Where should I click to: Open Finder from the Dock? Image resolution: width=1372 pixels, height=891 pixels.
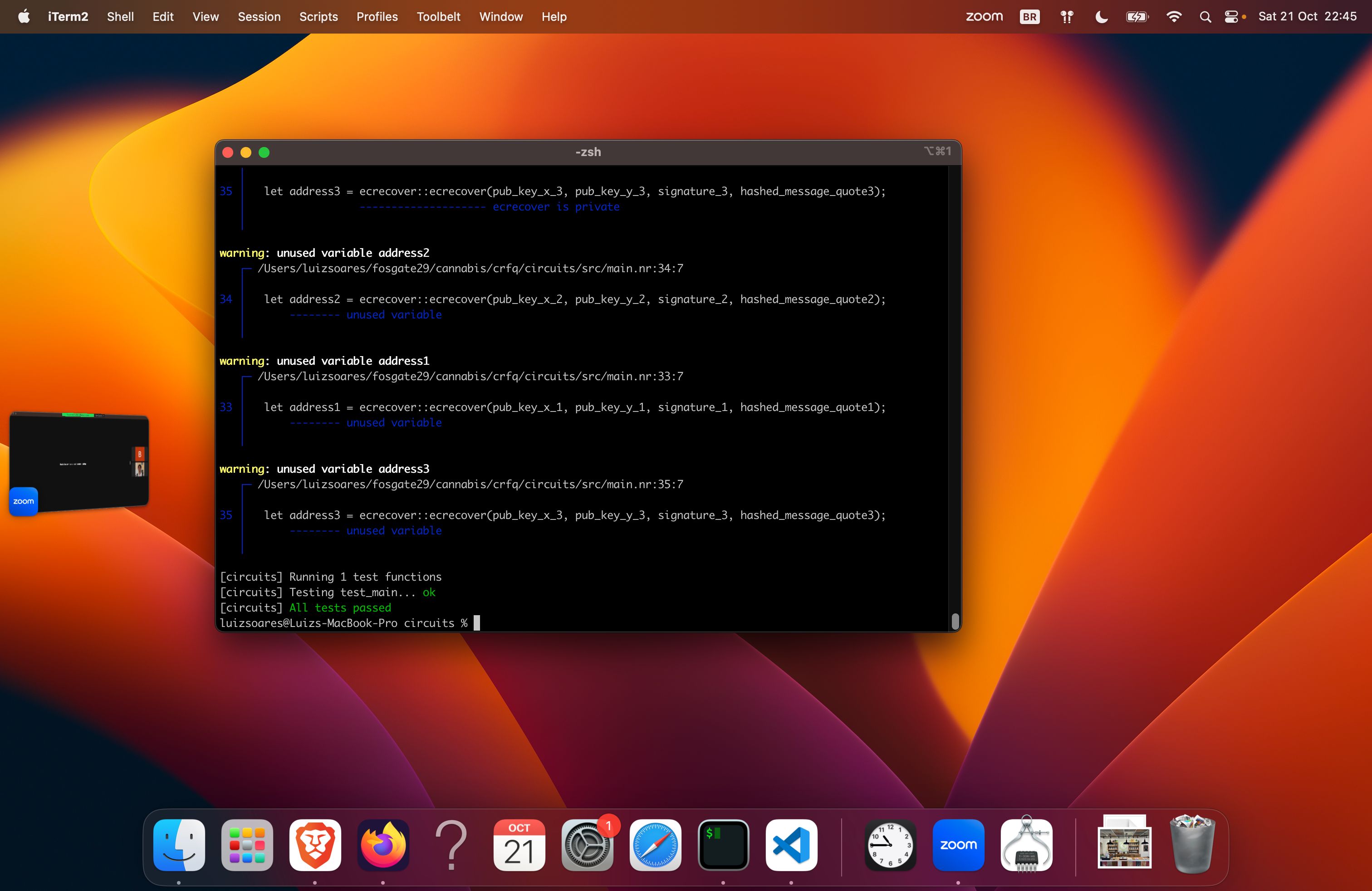pos(179,845)
